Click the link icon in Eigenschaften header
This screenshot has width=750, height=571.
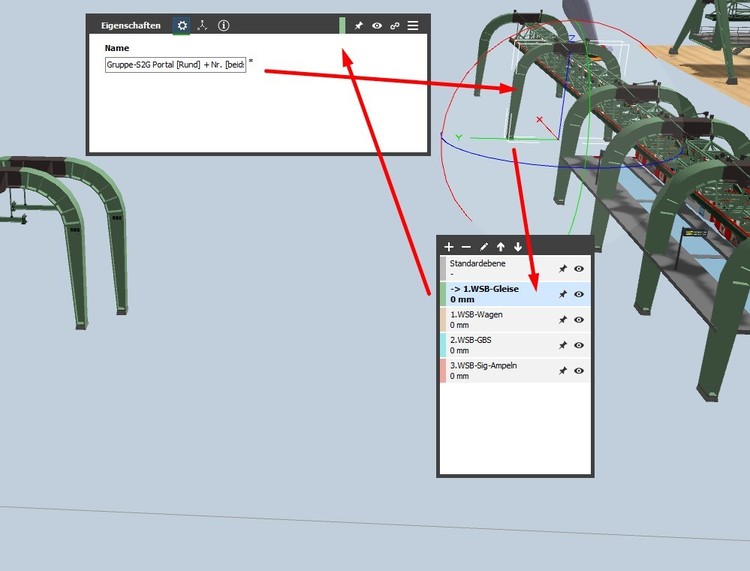point(395,26)
